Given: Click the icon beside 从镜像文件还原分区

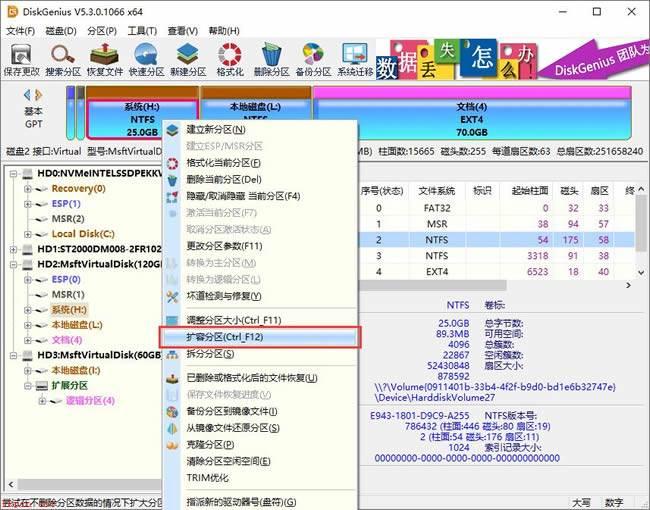Looking at the screenshot, I should (172, 428).
